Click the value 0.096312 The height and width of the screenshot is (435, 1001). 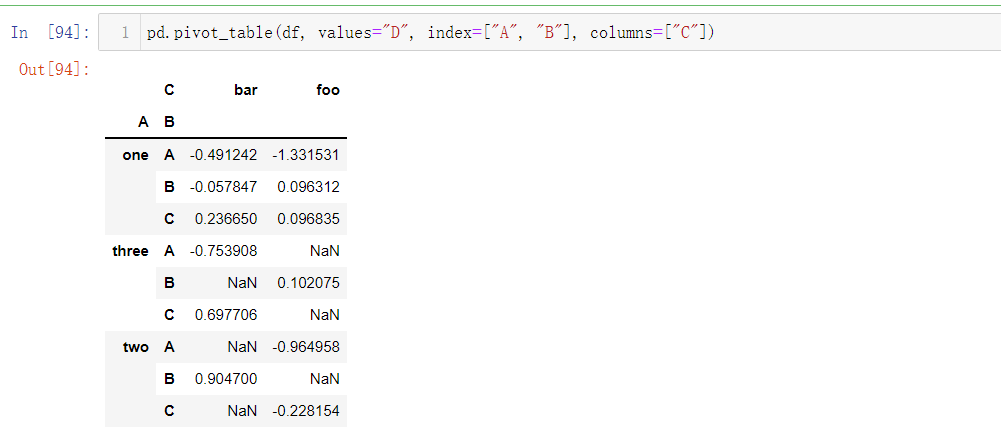(x=308, y=187)
